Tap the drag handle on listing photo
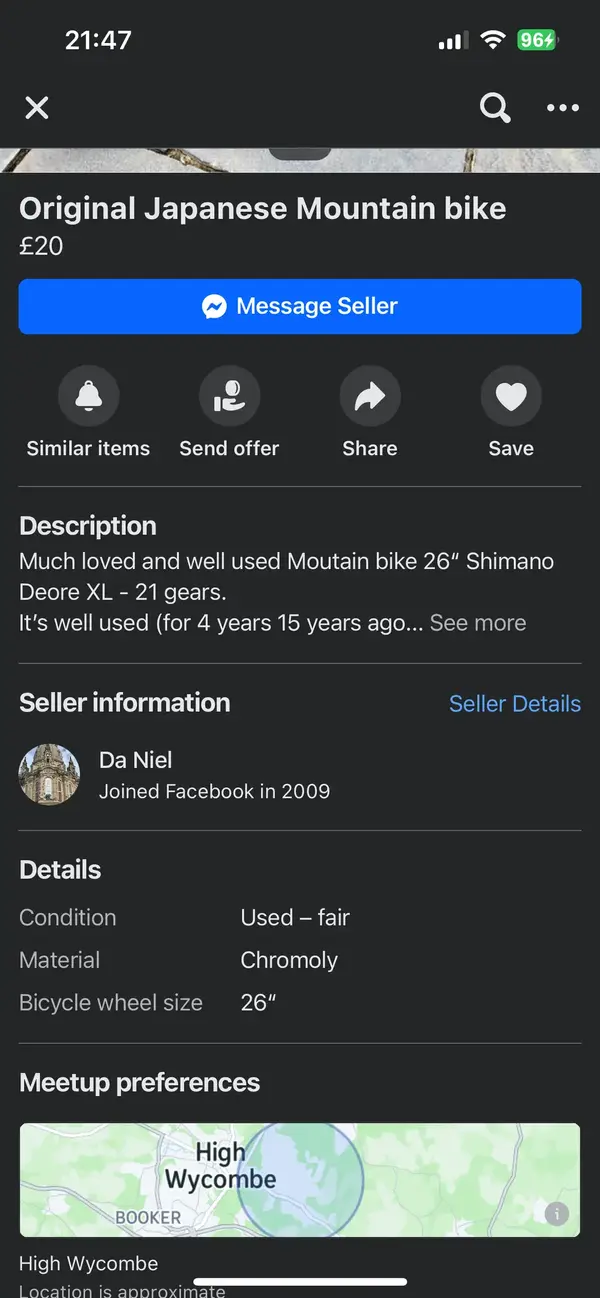This screenshot has width=600, height=1298. [x=300, y=153]
